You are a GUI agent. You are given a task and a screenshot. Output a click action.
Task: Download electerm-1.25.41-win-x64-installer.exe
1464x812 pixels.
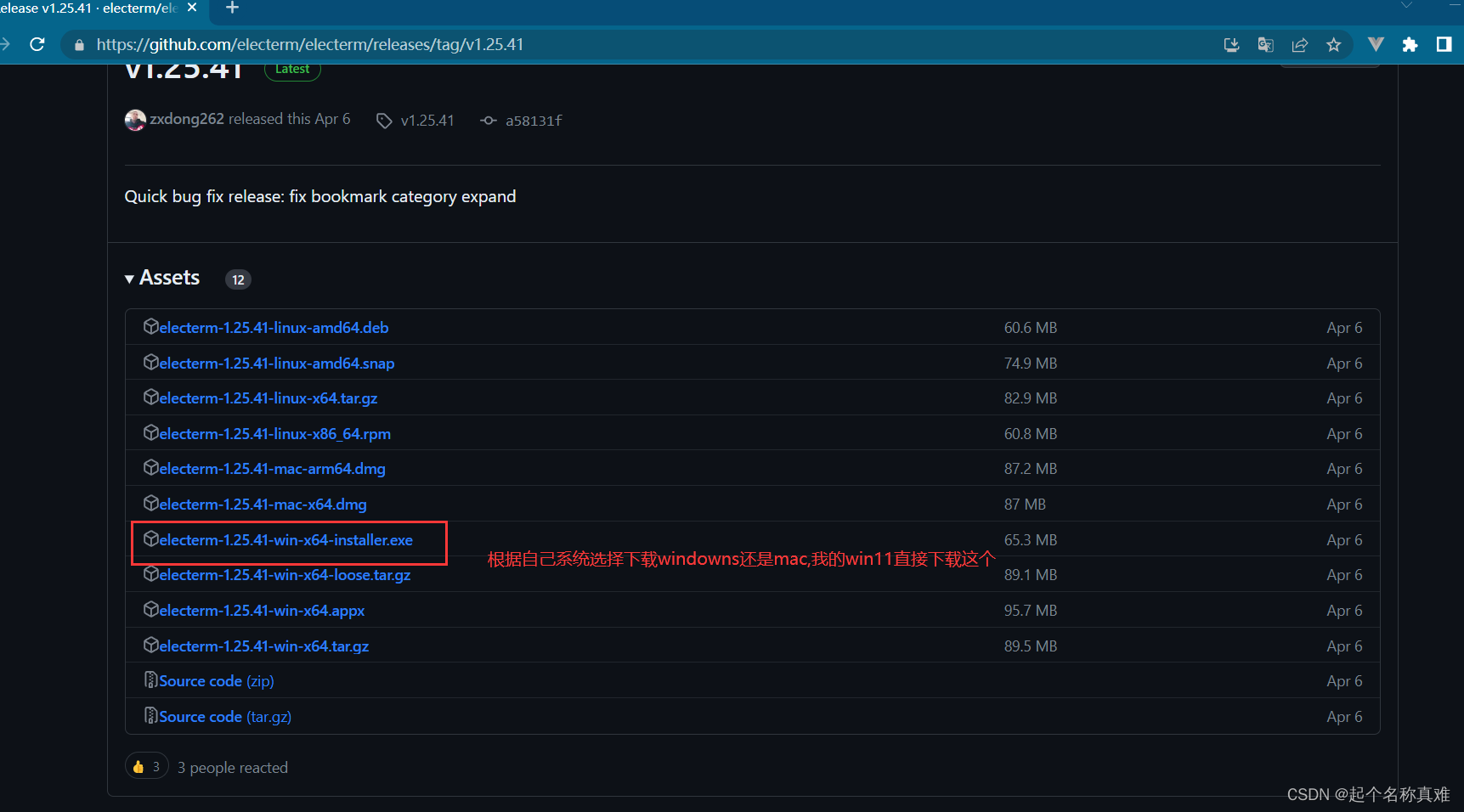click(x=285, y=540)
